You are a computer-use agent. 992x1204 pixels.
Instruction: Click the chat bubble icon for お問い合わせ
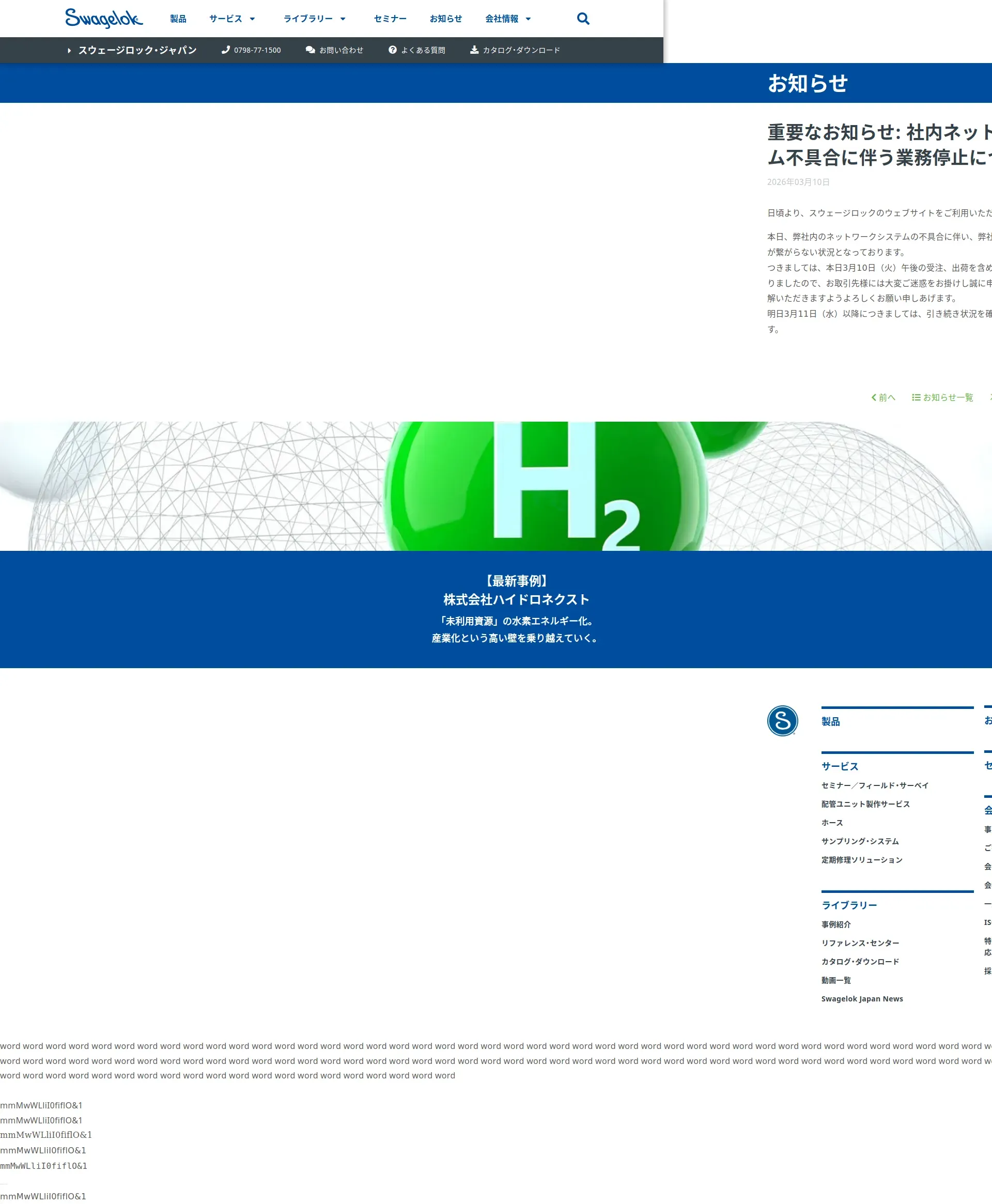pos(311,50)
